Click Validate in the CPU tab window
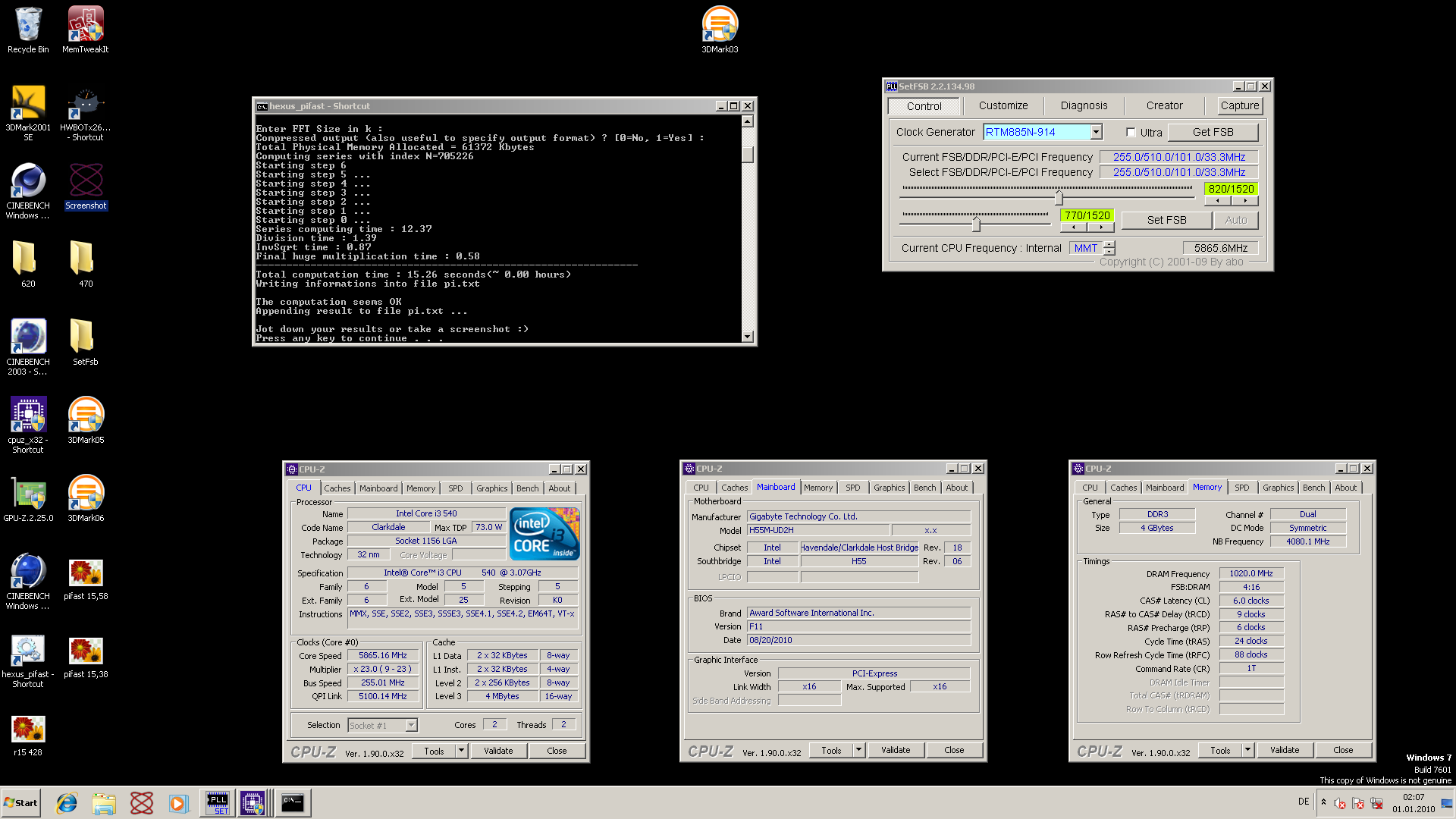 (498, 751)
